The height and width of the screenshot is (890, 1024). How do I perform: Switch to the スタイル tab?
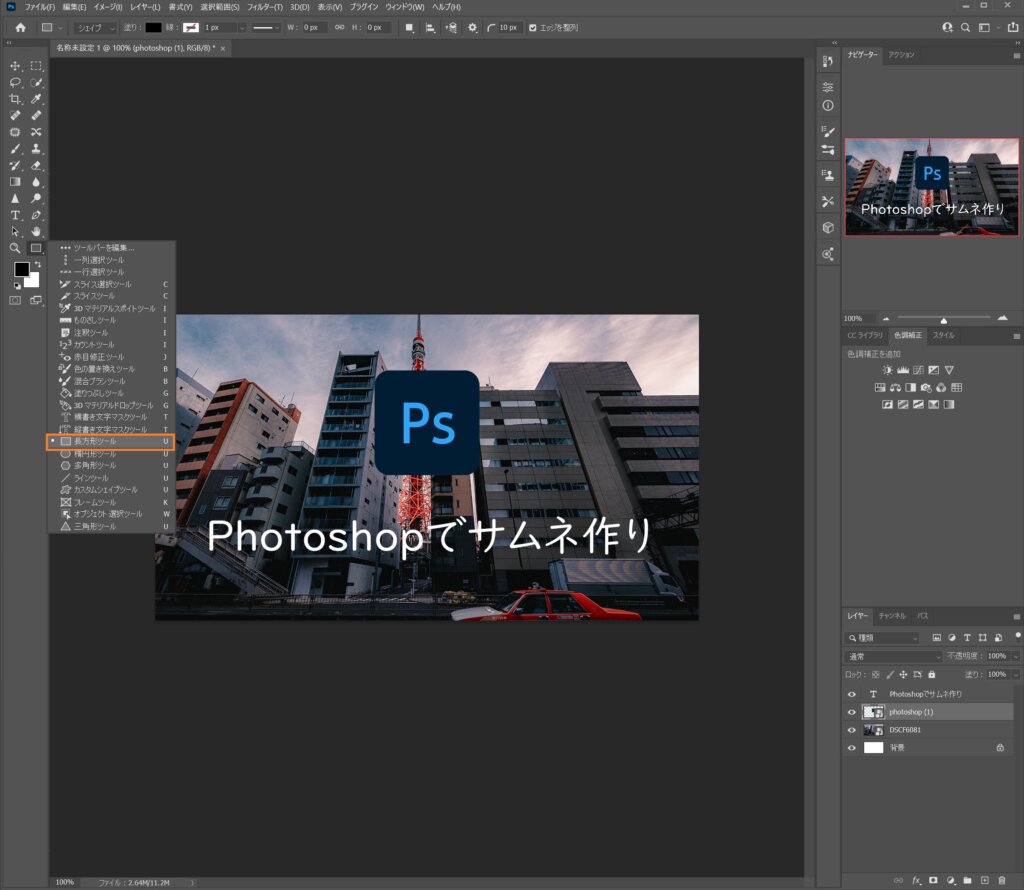943,336
